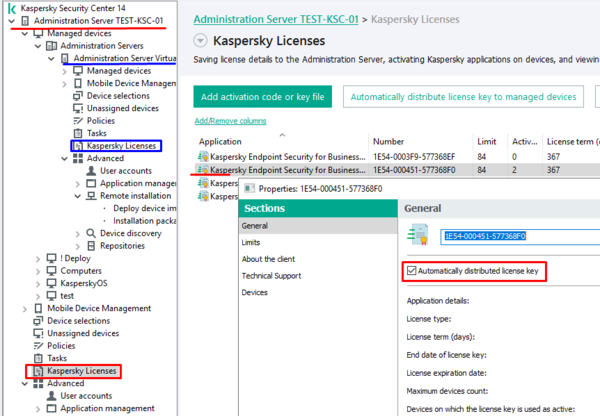This screenshot has height=416, width=600.
Task: Click Mobile Device Management icon under virtual server
Action: 78,83
